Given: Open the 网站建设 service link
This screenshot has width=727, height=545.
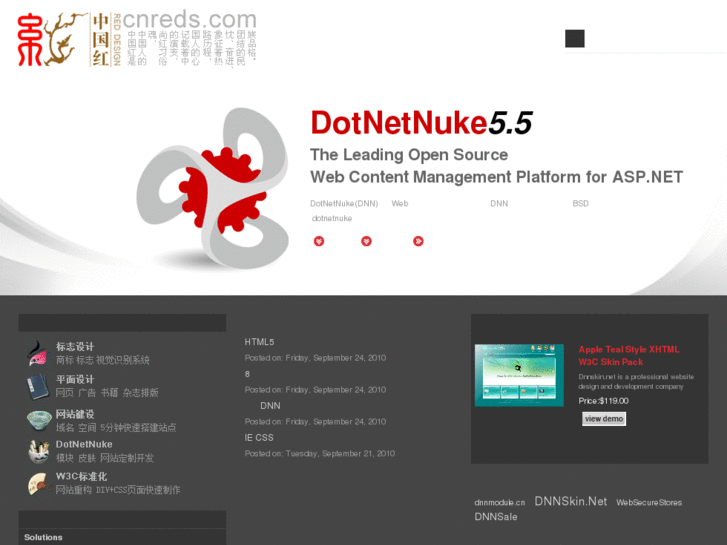Looking at the screenshot, I should coord(75,414).
